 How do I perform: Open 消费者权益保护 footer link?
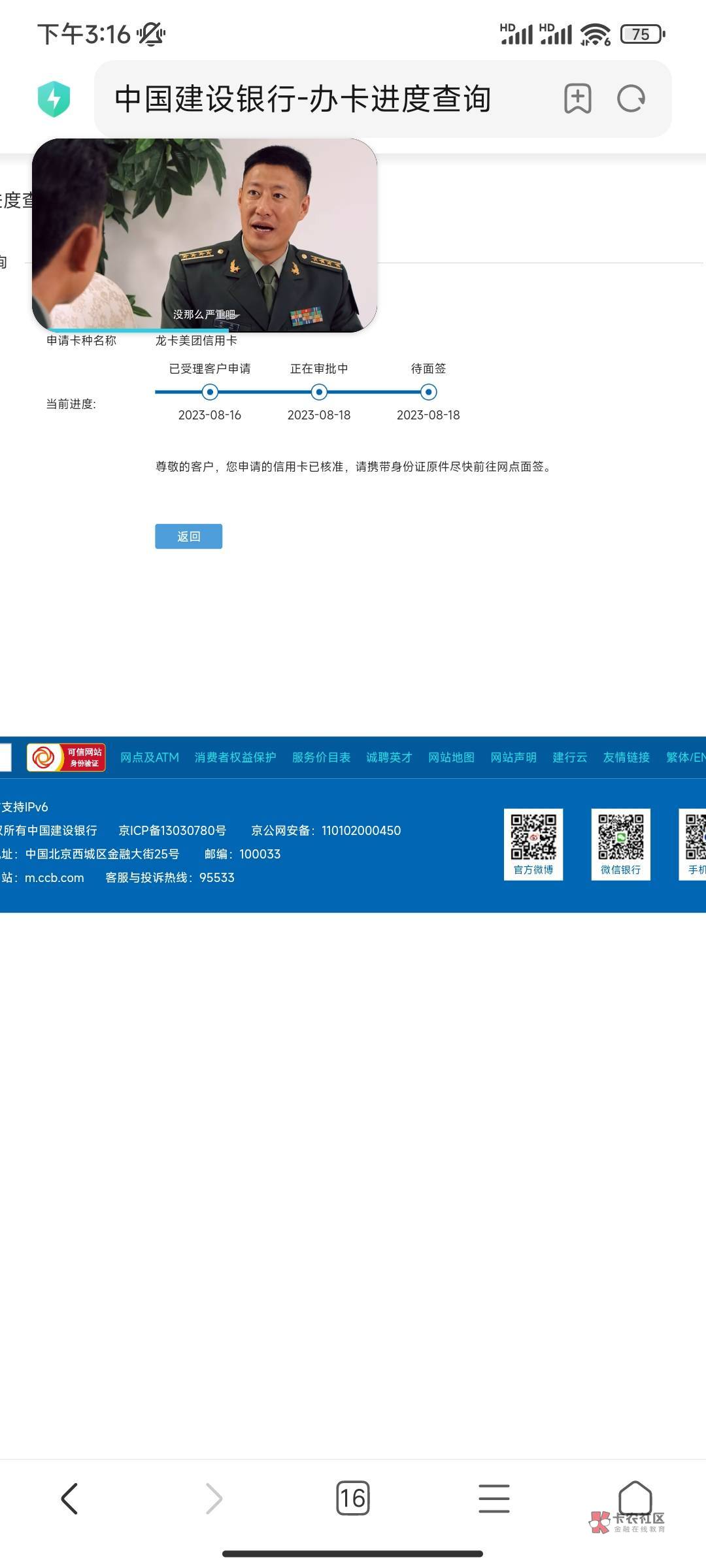point(235,757)
